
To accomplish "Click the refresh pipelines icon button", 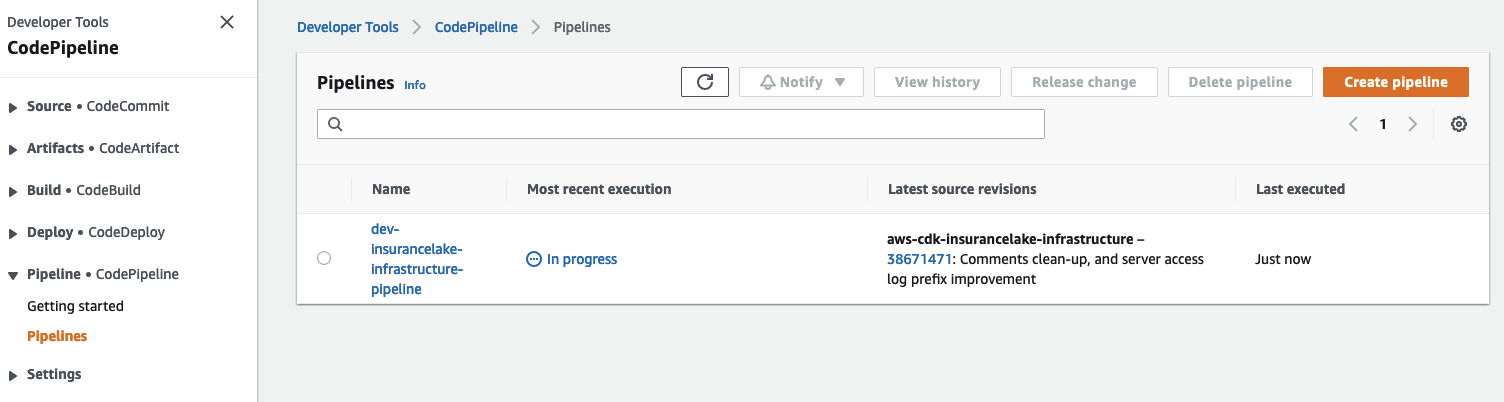I will pos(705,82).
